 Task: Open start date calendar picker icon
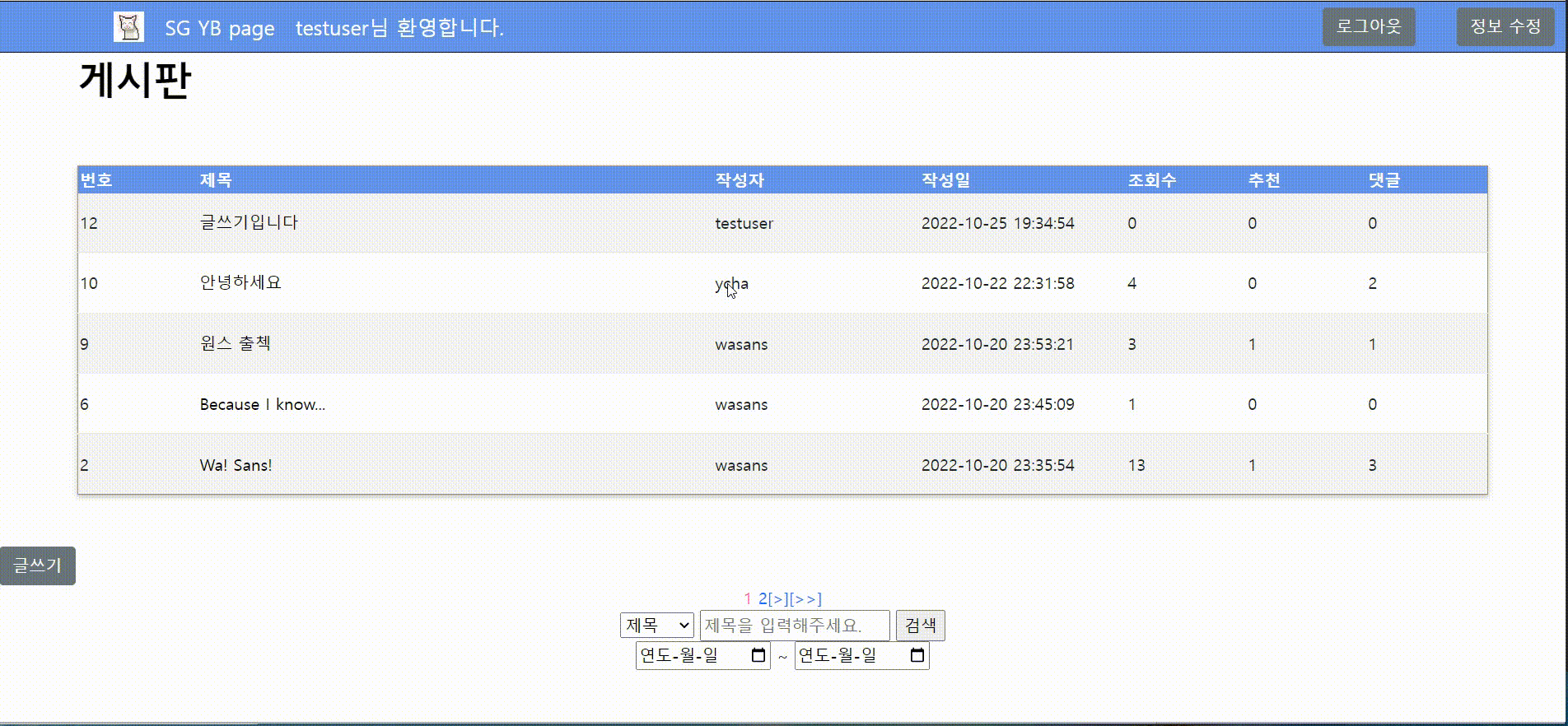[758, 655]
